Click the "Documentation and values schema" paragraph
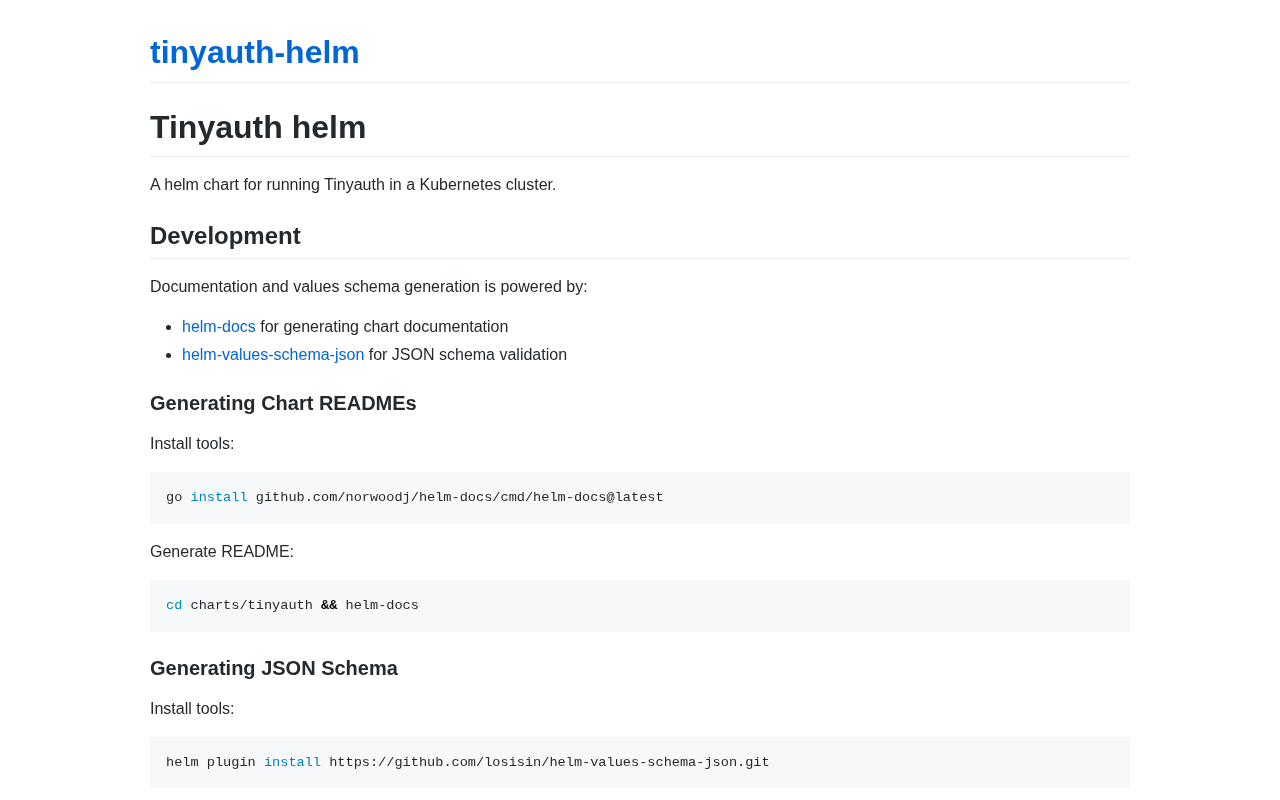Image resolution: width=1280 pixels, height=800 pixels. tap(369, 287)
